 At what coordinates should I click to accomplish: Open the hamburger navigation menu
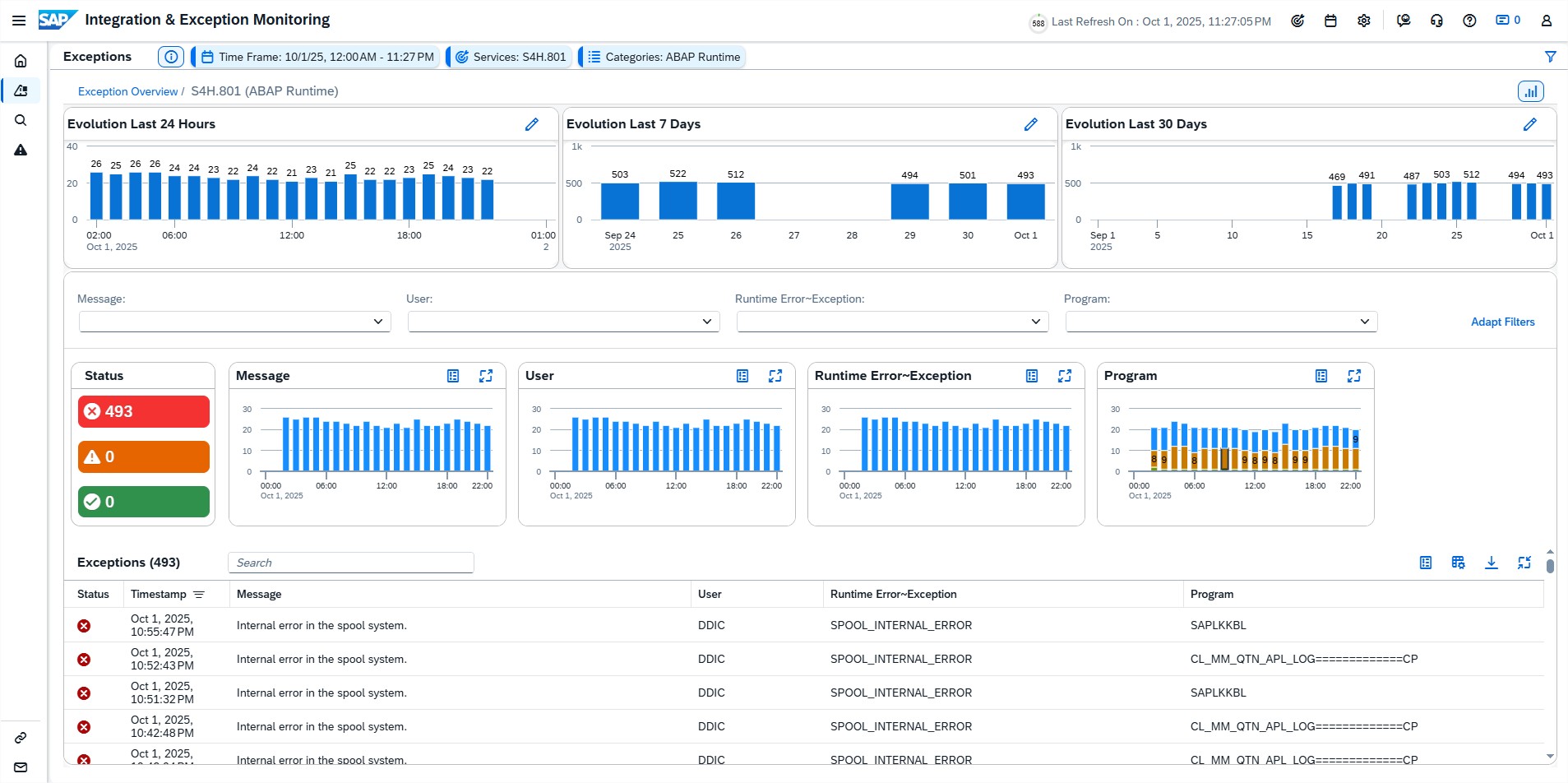[x=19, y=21]
